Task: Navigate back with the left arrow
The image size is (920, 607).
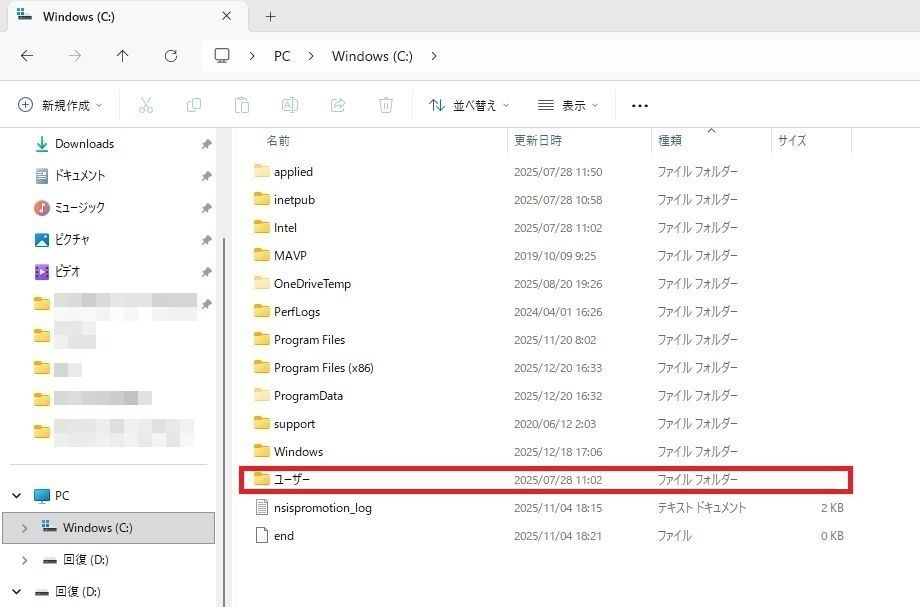Action: pyautogui.click(x=27, y=56)
